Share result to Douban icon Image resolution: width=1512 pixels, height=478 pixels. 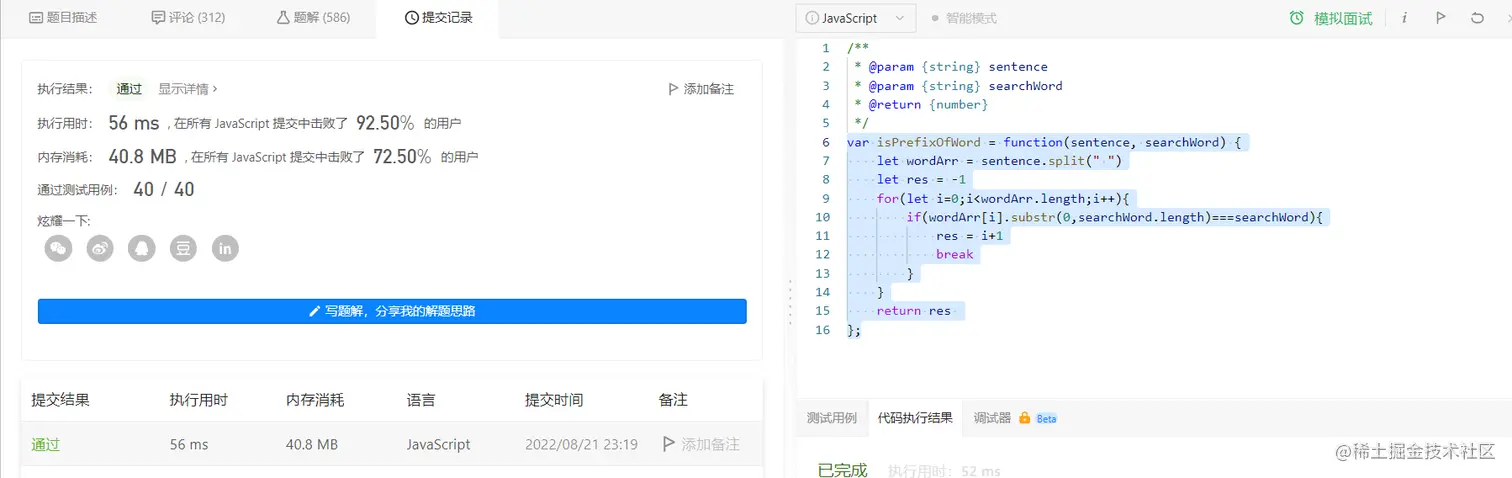184,249
